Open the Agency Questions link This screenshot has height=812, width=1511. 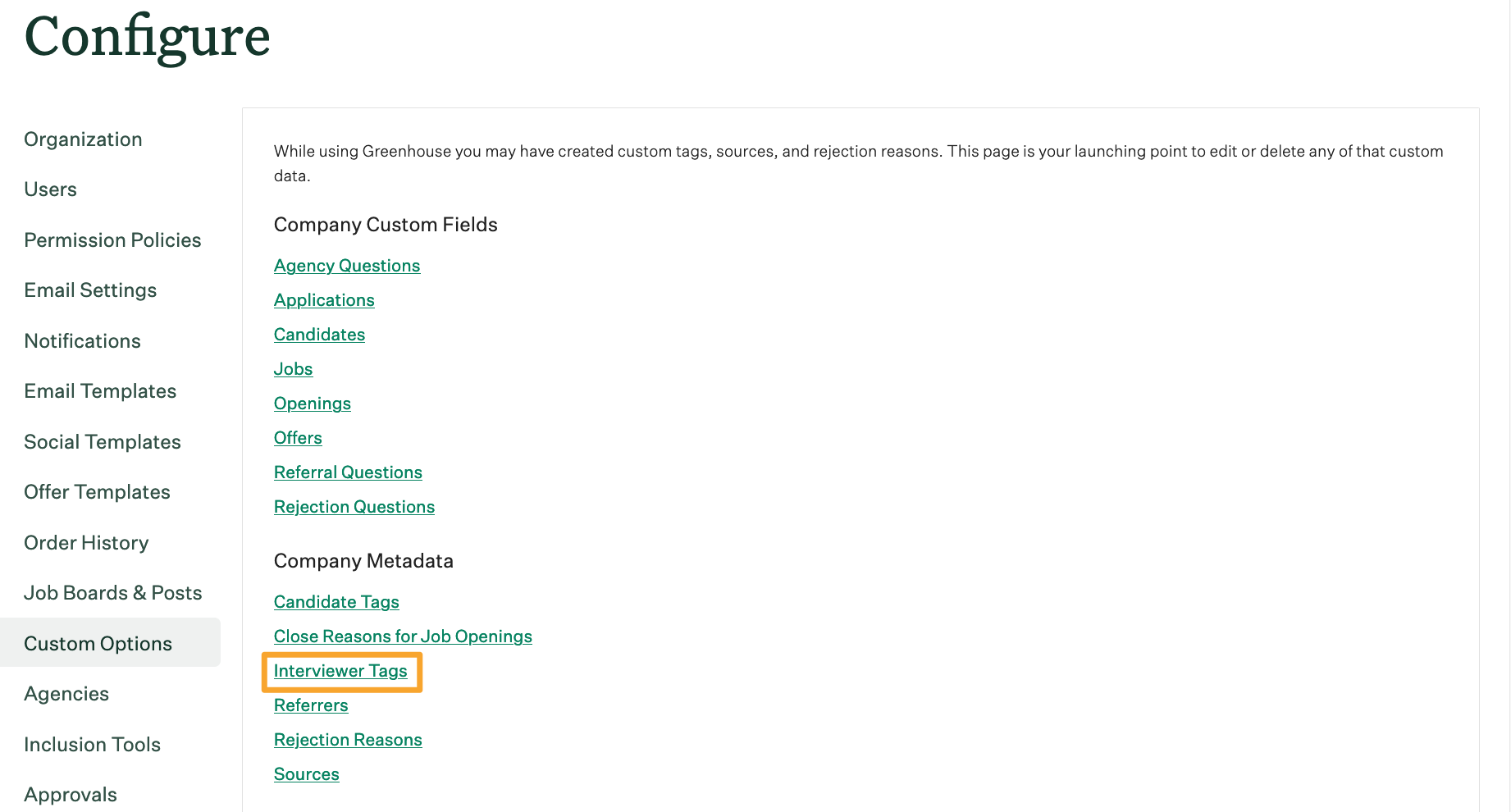tap(347, 266)
